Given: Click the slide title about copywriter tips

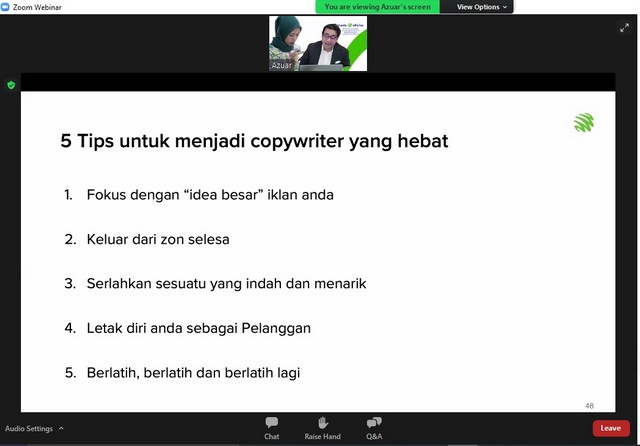Looking at the screenshot, I should click(254, 142).
